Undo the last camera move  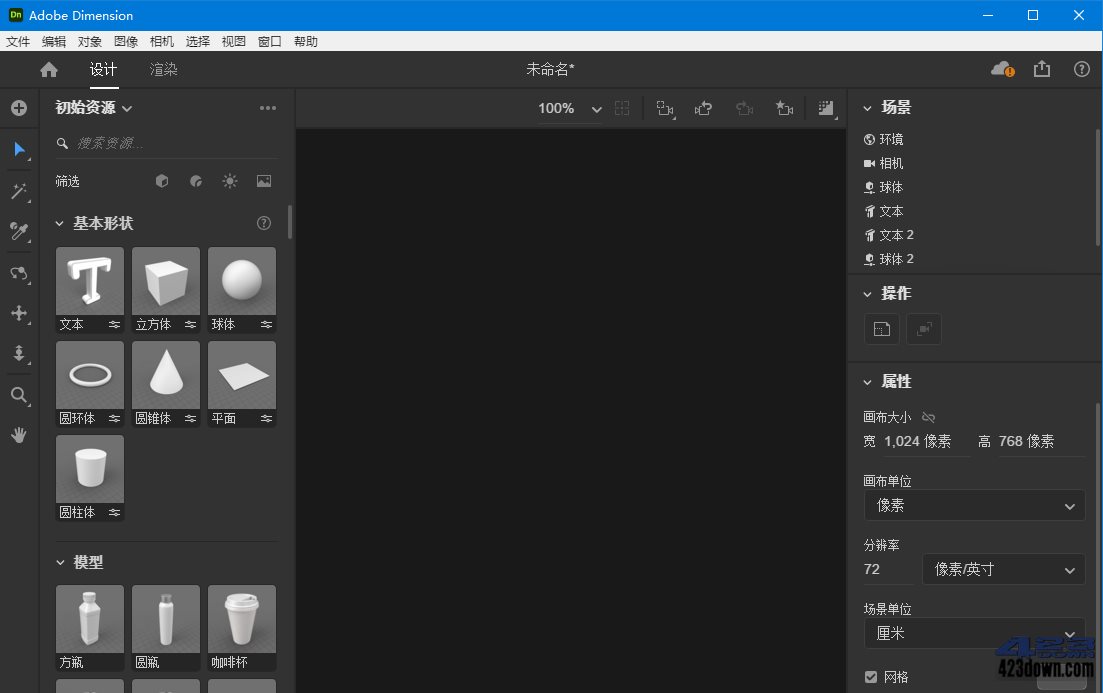[703, 108]
